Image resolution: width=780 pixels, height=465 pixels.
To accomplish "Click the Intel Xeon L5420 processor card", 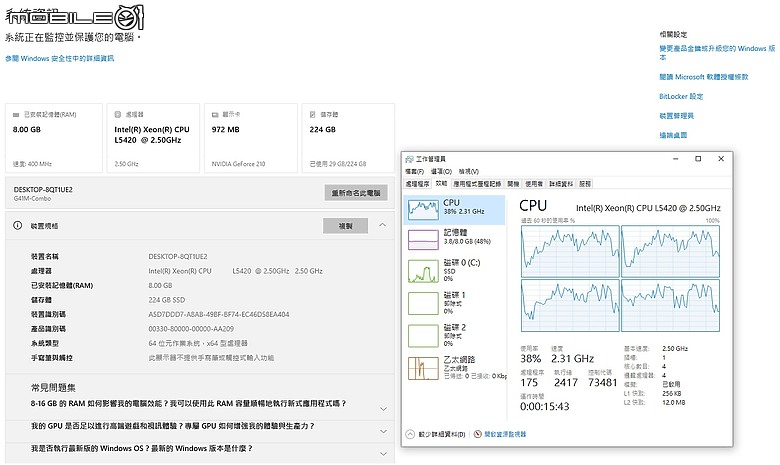I will 153,138.
